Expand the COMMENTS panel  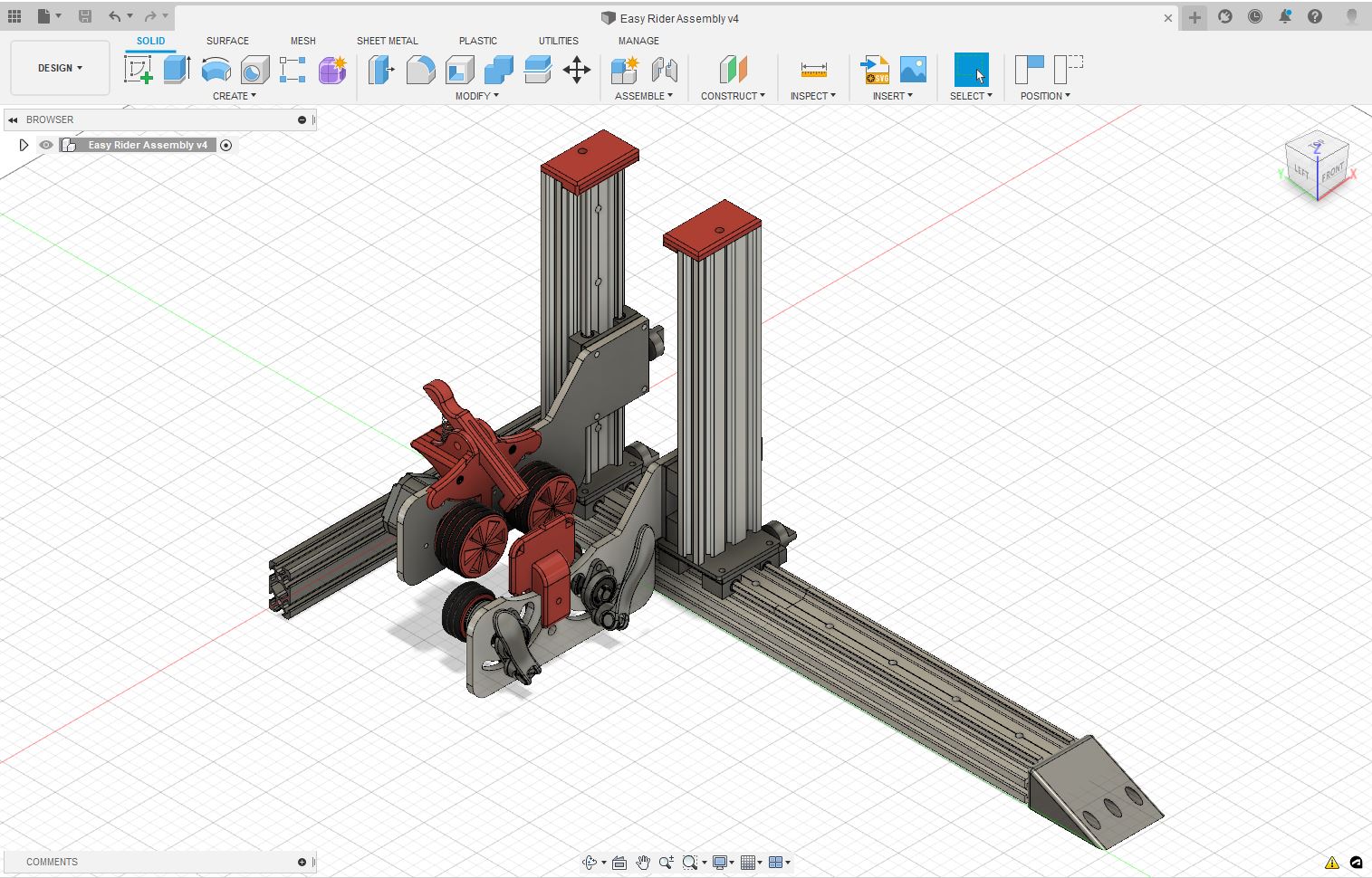pos(302,862)
